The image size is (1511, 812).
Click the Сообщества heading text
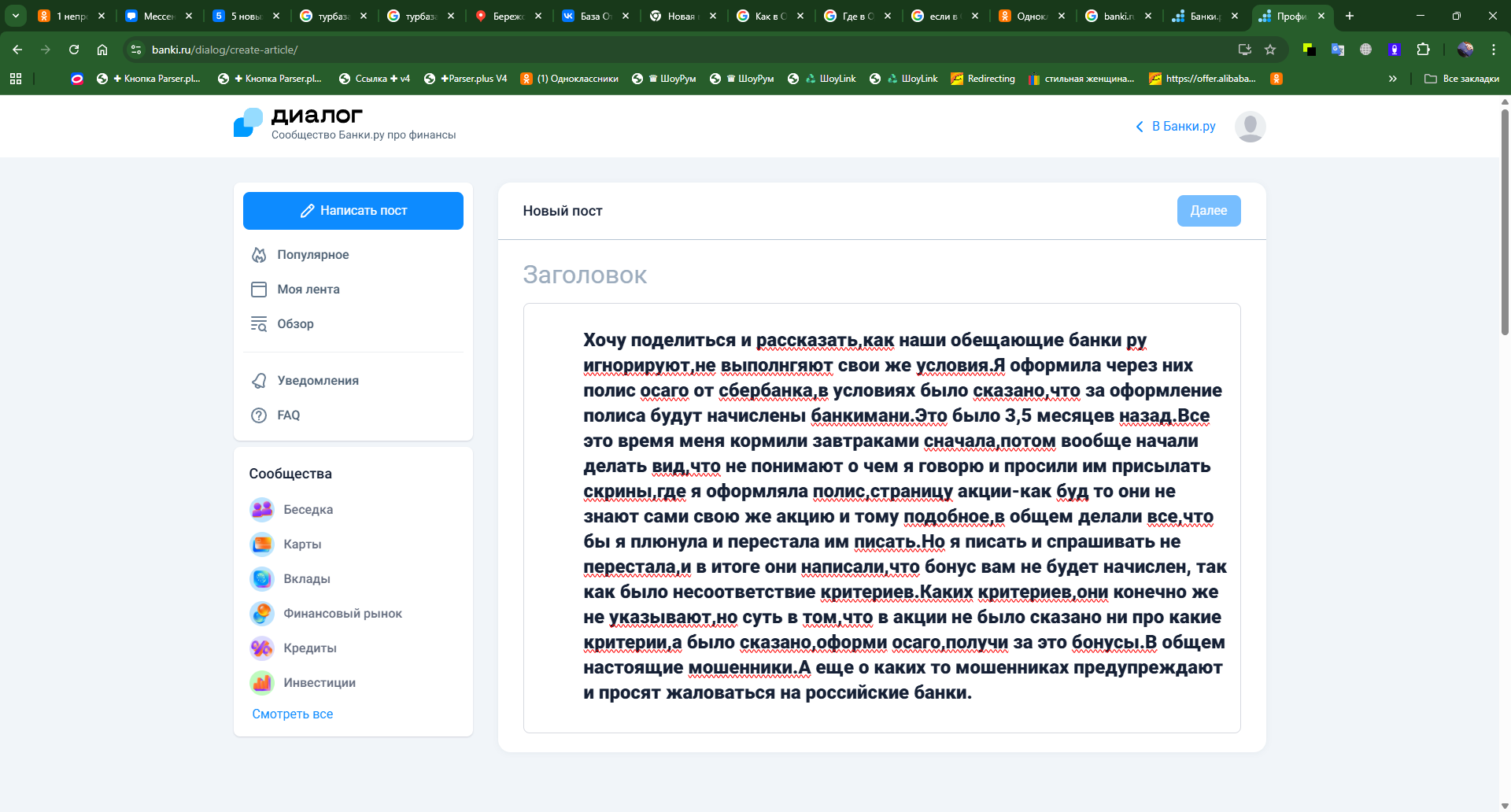[x=290, y=474]
